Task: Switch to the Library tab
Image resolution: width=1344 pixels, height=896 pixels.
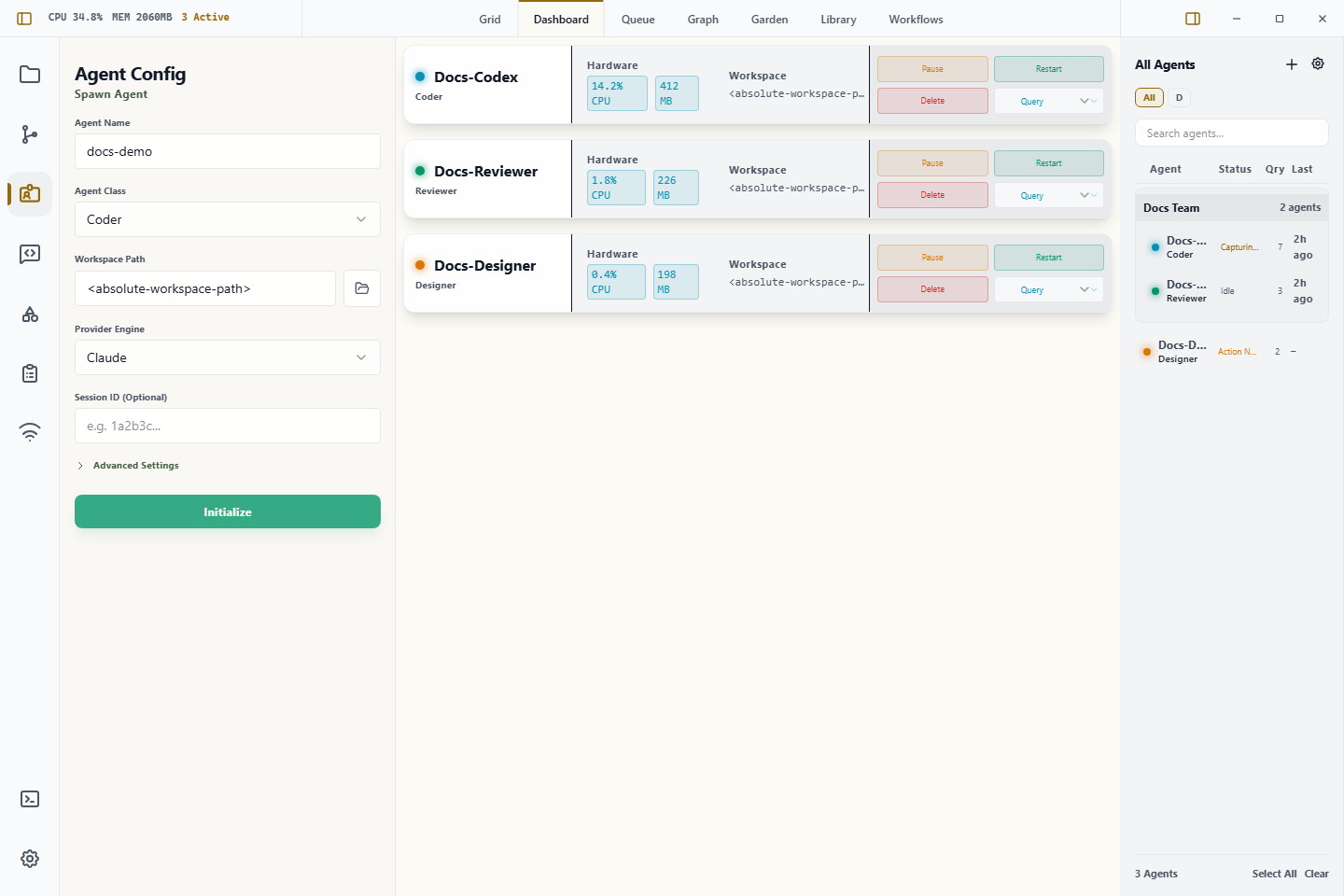Action: coord(838,20)
